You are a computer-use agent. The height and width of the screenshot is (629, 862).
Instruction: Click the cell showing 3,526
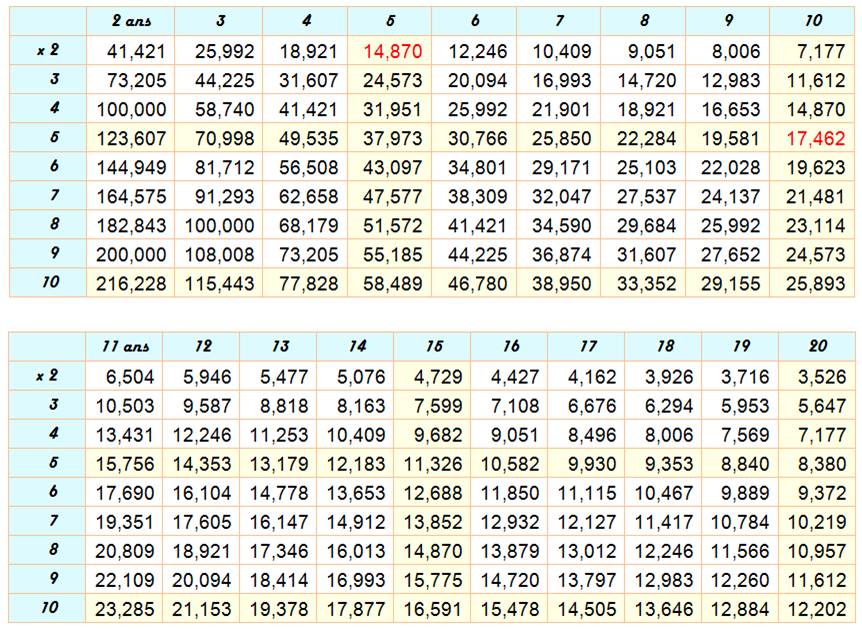[x=818, y=377]
